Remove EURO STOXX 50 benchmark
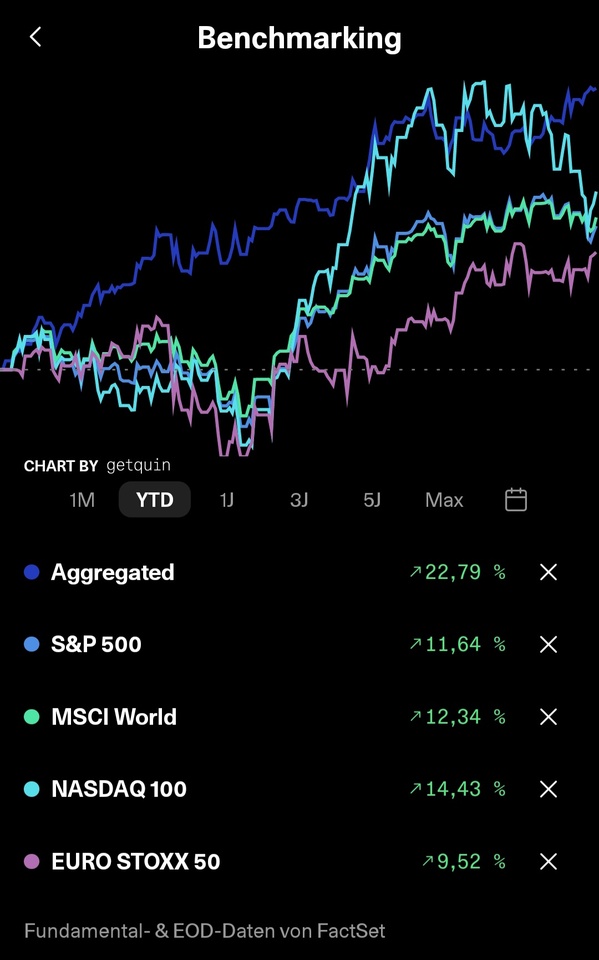The width and height of the screenshot is (599, 960). click(x=548, y=861)
